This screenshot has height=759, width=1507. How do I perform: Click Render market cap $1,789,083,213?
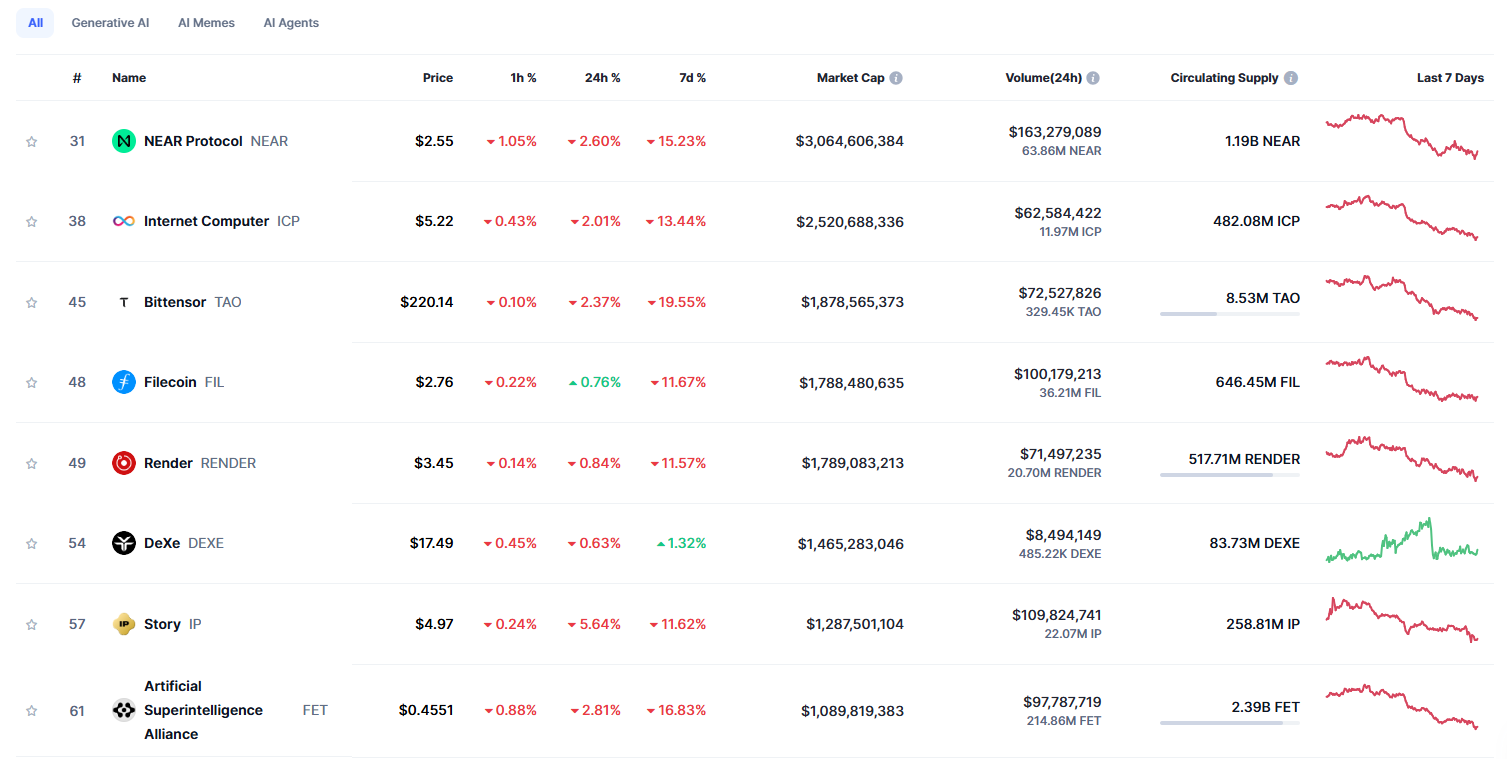pyautogui.click(x=853, y=463)
